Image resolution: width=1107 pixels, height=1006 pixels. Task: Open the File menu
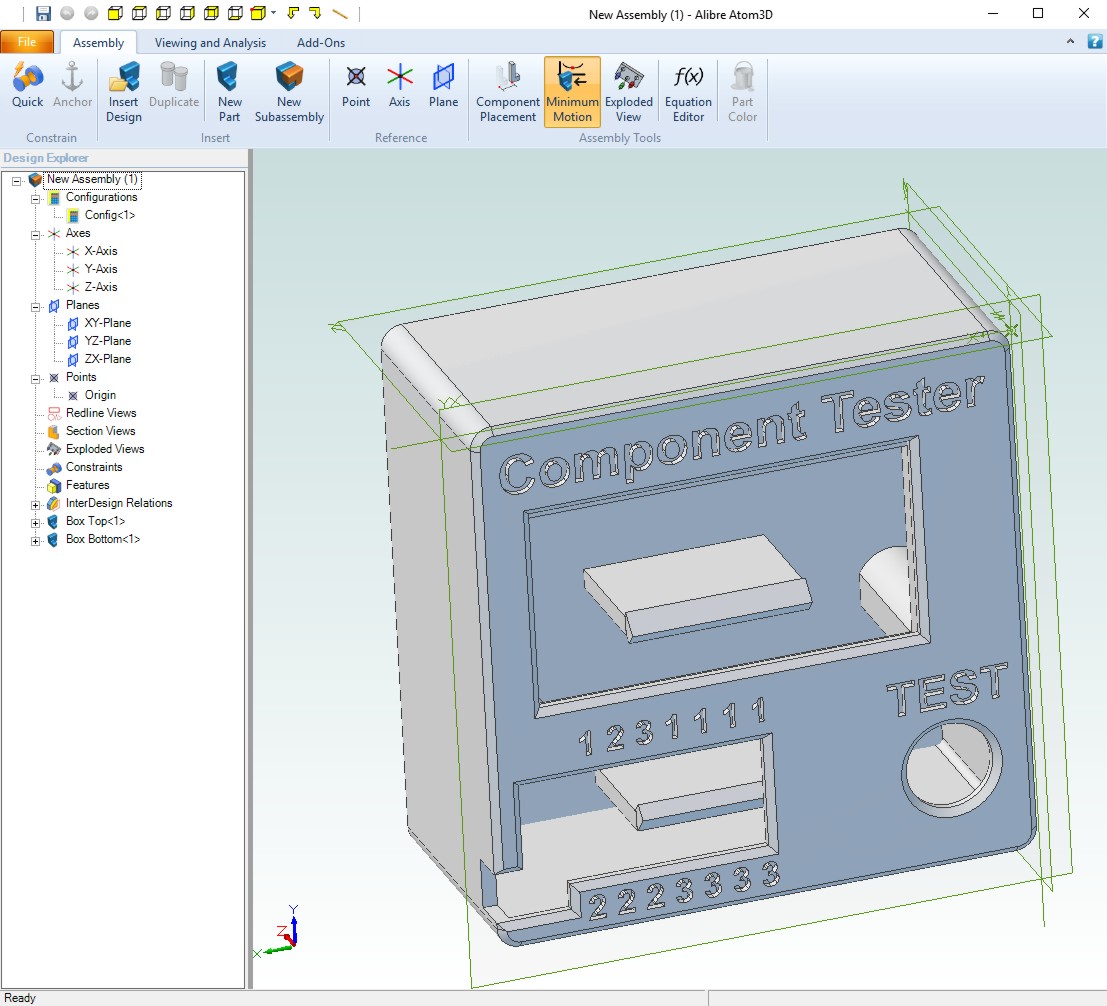pos(27,42)
